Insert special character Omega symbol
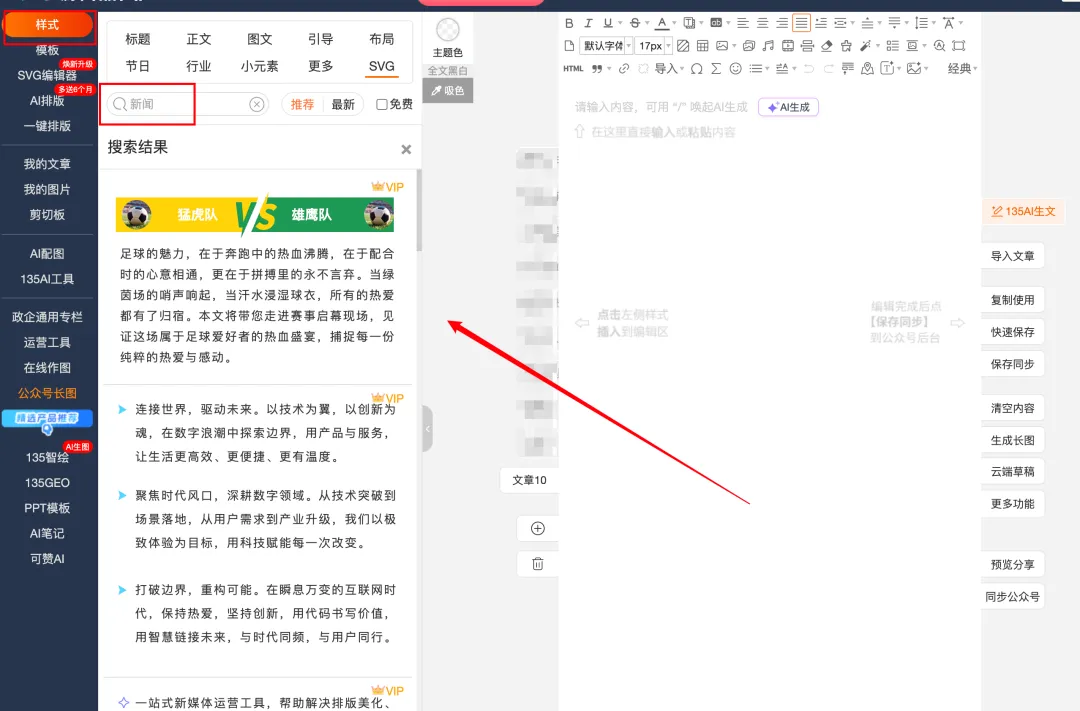Screen dimensions: 1080x711 coord(697,69)
